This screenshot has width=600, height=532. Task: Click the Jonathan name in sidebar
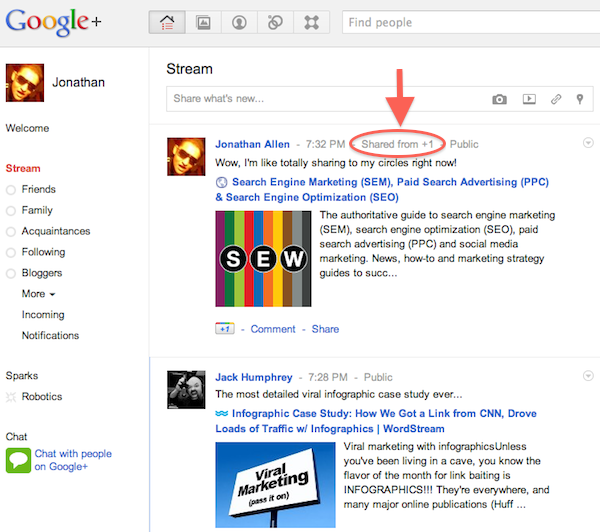pos(78,82)
